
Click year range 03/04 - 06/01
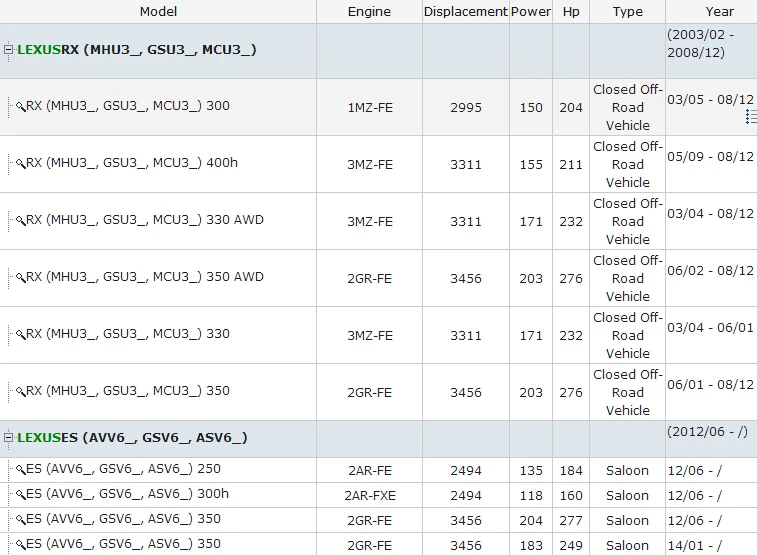click(x=710, y=327)
